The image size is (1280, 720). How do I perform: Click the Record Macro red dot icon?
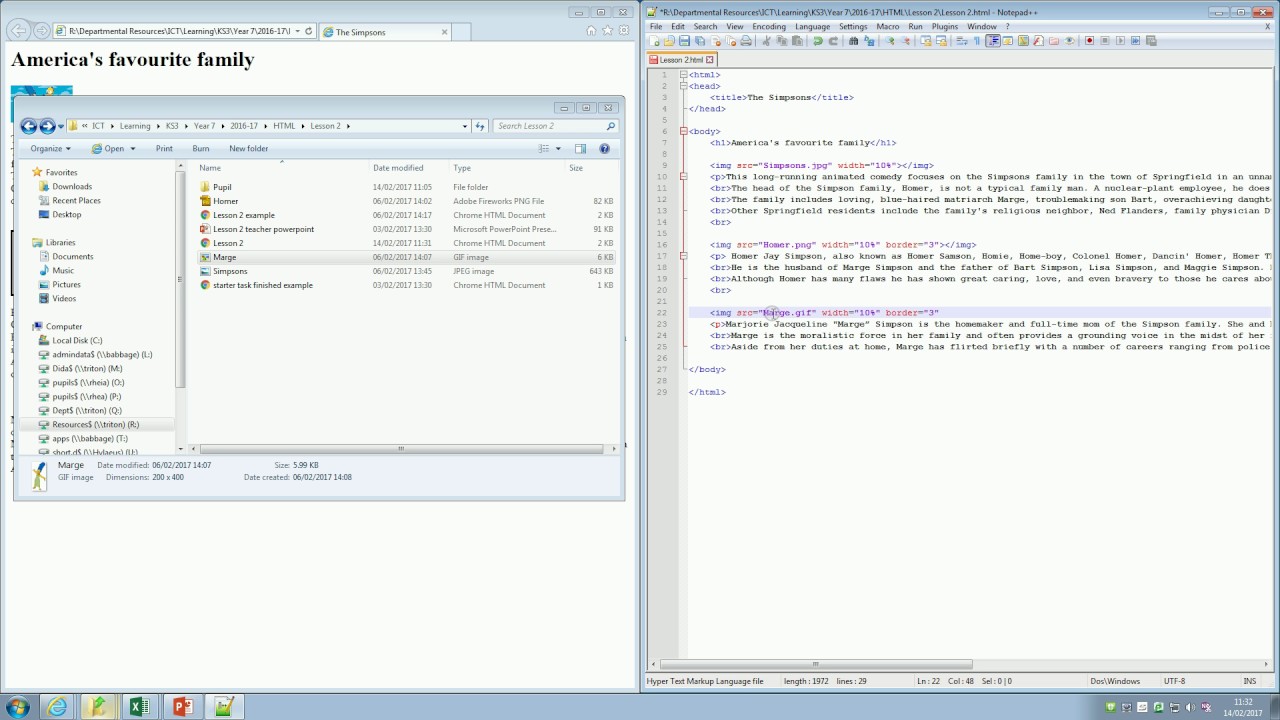click(x=1090, y=41)
